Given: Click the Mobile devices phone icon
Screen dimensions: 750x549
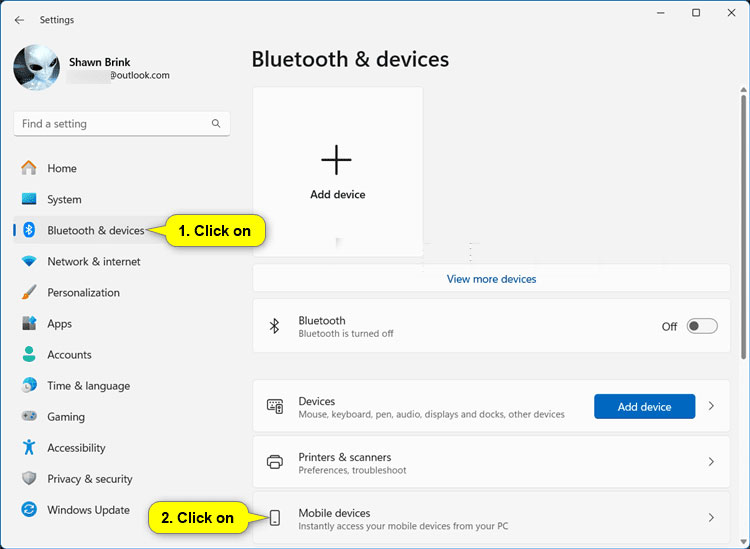Looking at the screenshot, I should coord(275,518).
